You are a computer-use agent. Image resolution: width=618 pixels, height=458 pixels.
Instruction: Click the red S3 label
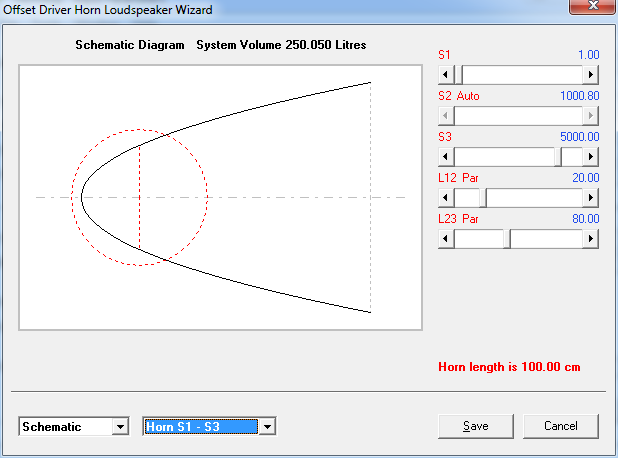pyautogui.click(x=445, y=137)
